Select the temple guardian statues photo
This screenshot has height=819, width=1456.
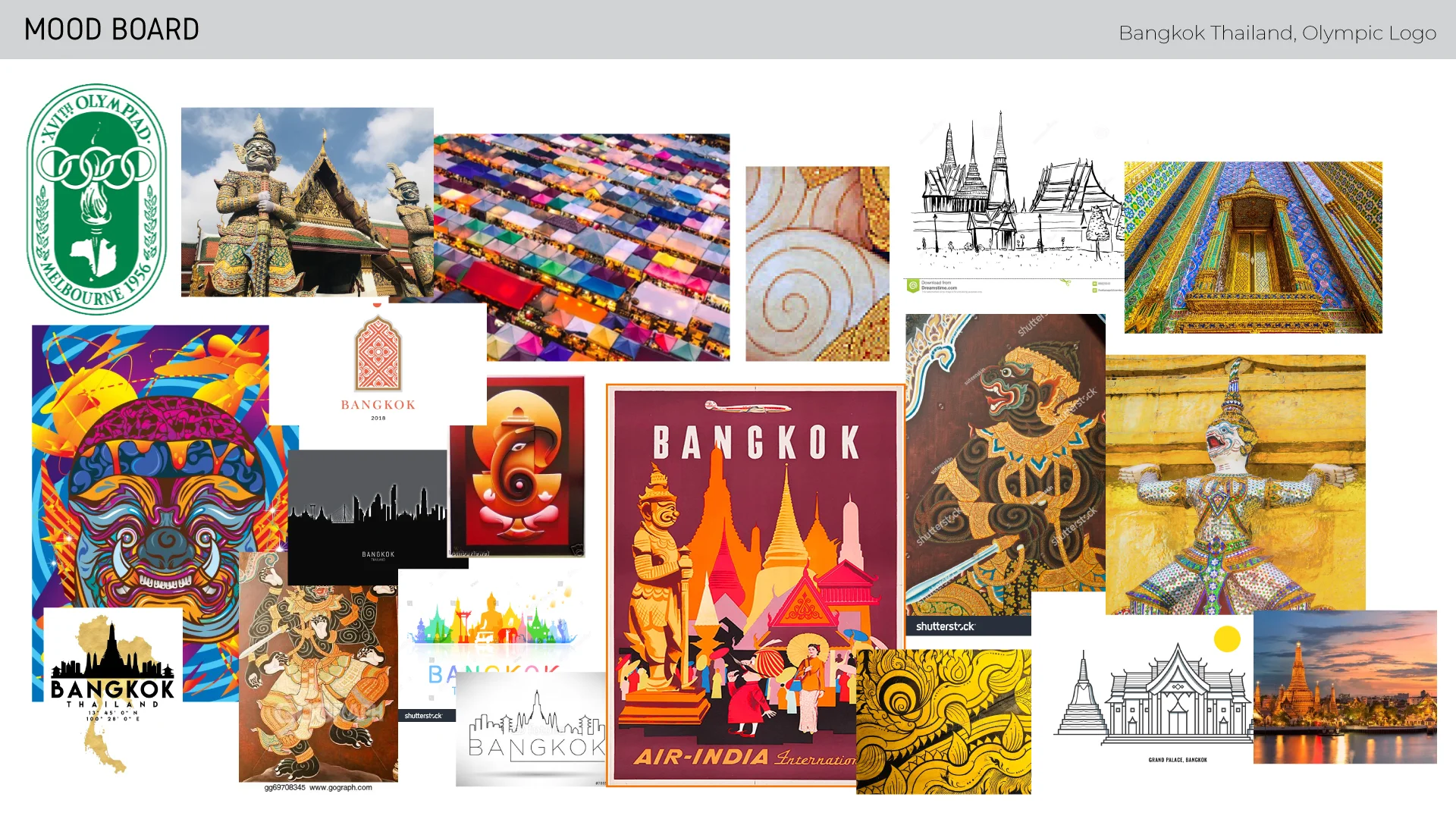pos(307,202)
